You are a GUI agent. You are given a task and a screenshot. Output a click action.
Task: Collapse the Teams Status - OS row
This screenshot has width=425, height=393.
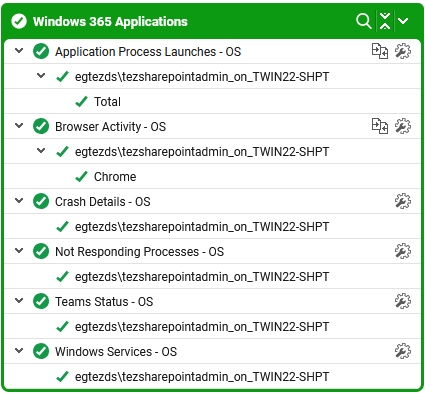point(19,301)
